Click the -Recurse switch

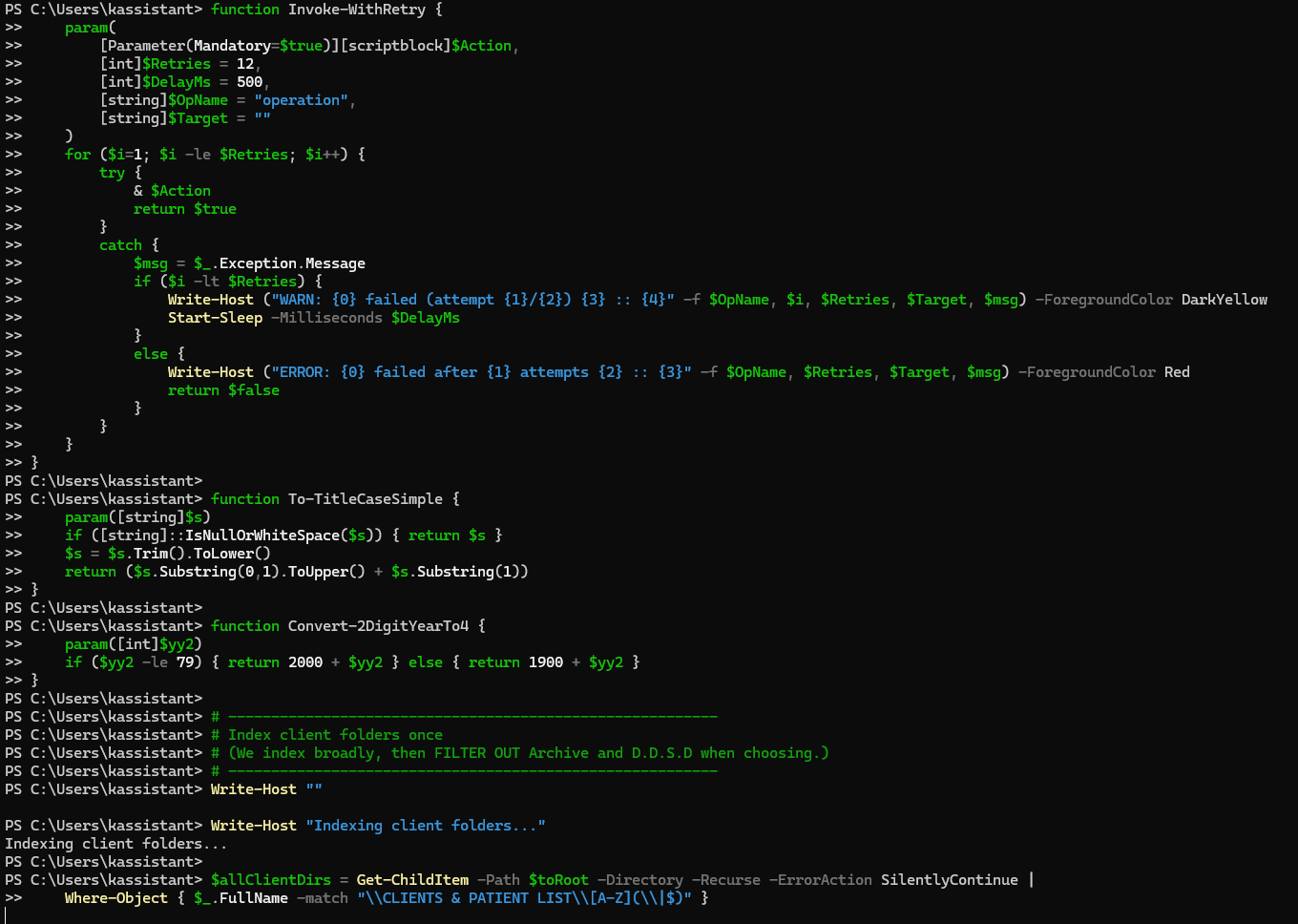click(x=726, y=880)
